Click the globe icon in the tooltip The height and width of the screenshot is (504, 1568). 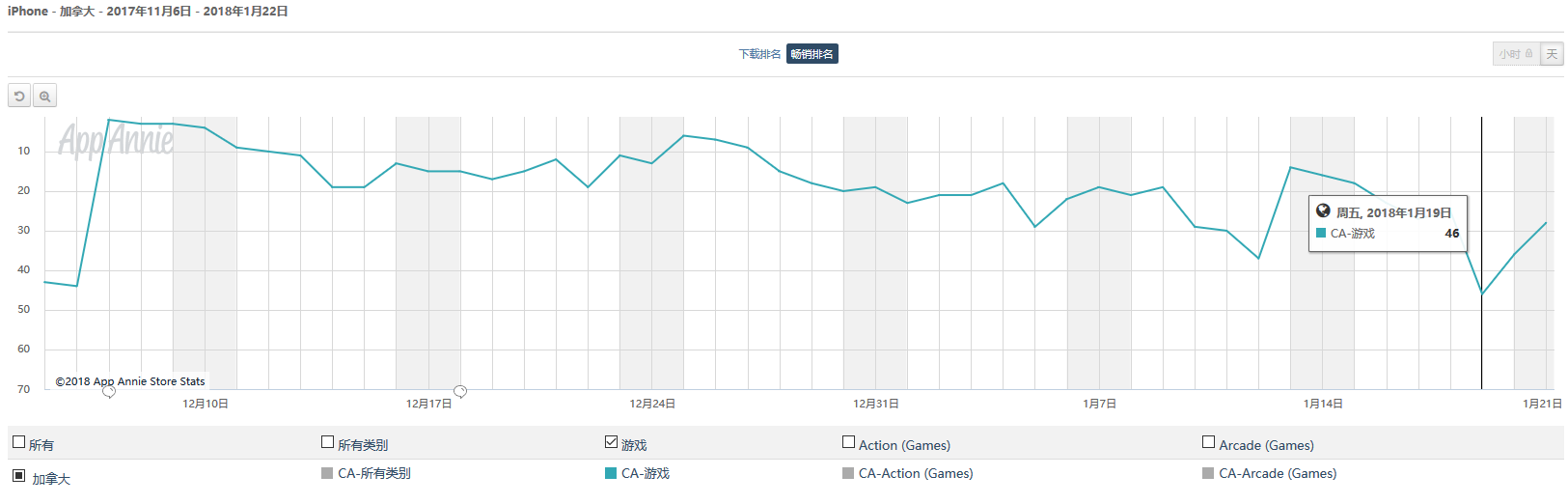tap(1323, 211)
